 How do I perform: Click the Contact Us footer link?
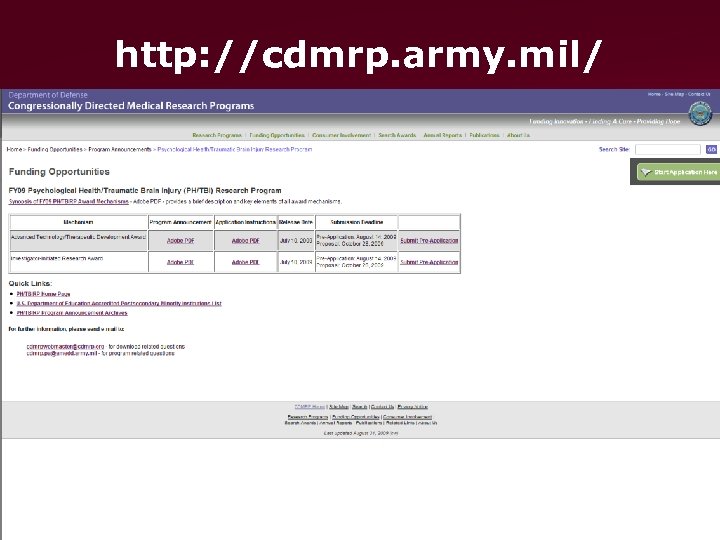pyautogui.click(x=382, y=407)
